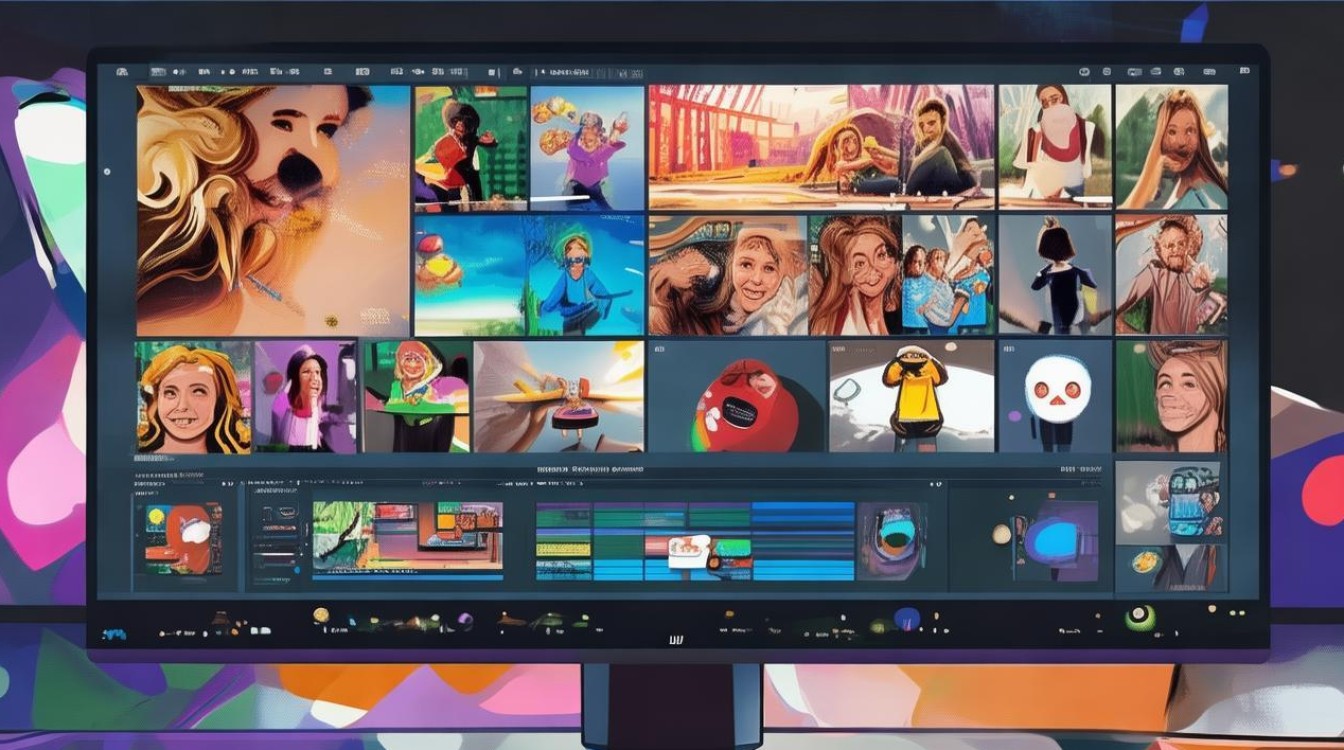Click the rightmost icon in the top toolbar
Screen dimensions: 1344x750
point(1244,72)
